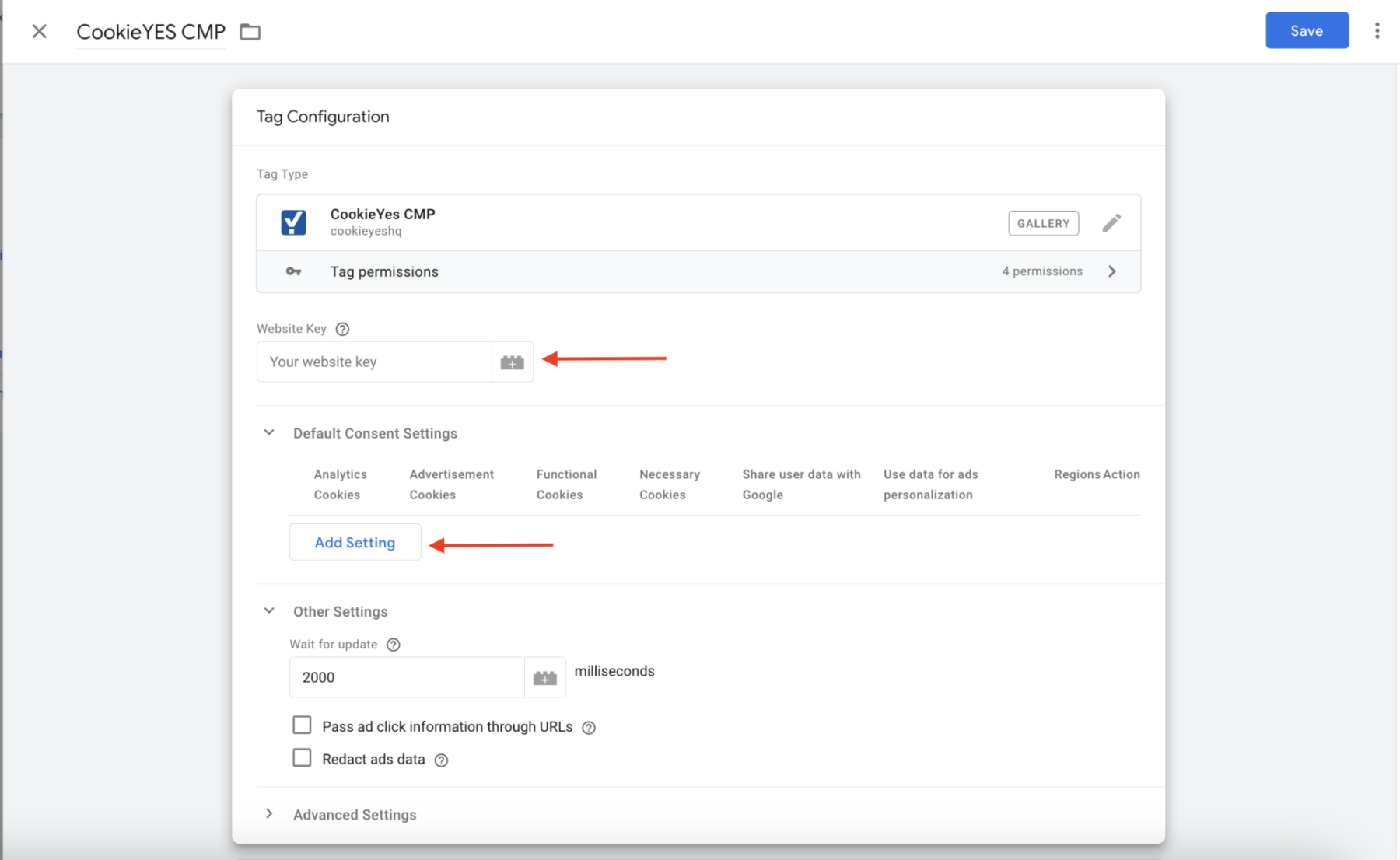This screenshot has height=860, width=1400.
Task: Click the Necessary Cookies column header
Action: coord(669,484)
